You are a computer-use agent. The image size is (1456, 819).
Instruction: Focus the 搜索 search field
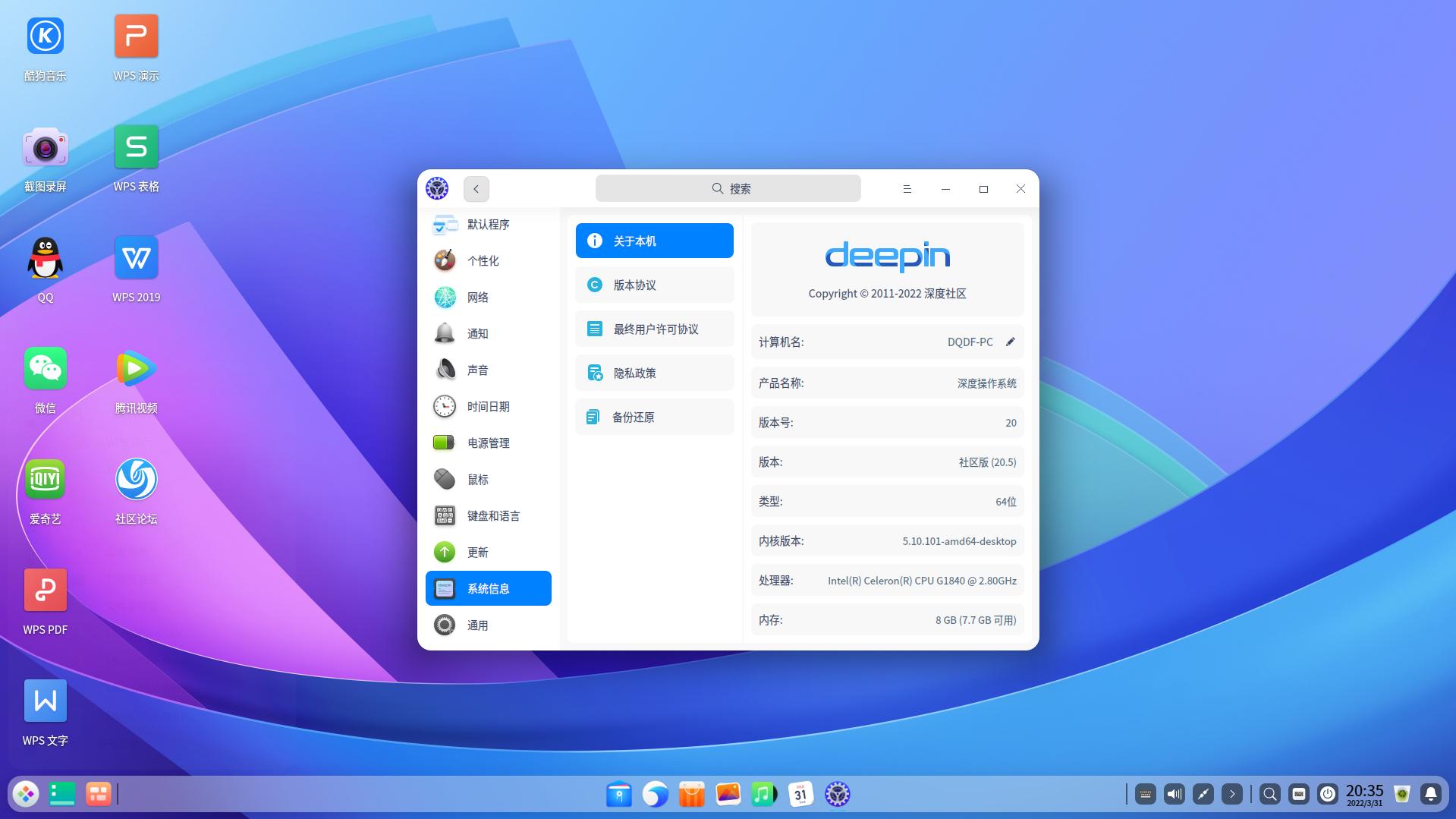tap(728, 188)
